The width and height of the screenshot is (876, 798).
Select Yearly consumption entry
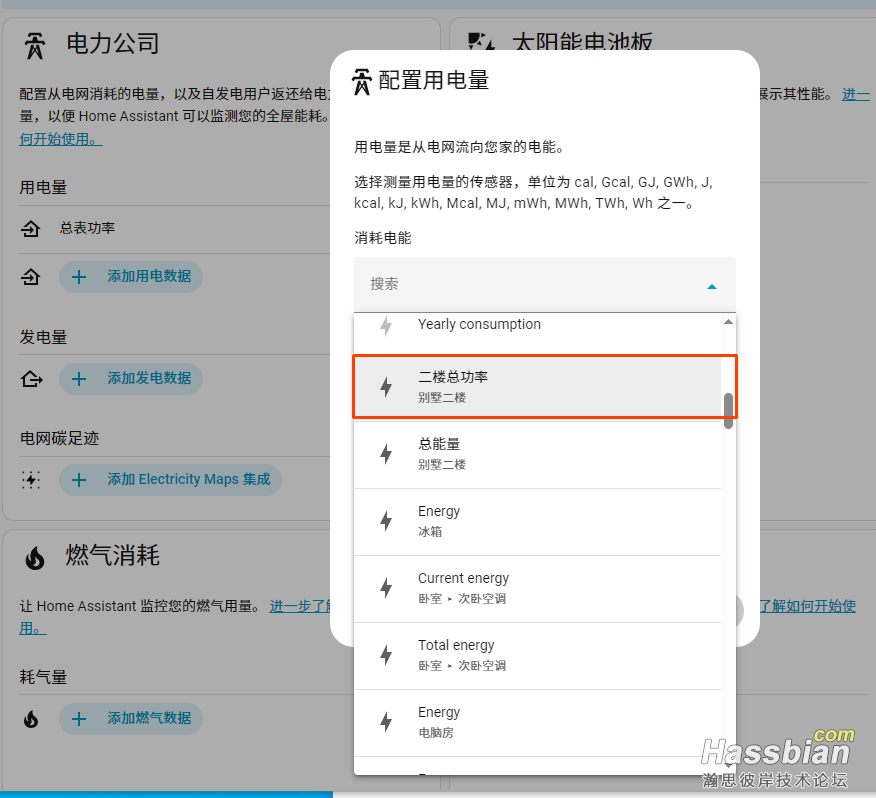[x=540, y=325]
